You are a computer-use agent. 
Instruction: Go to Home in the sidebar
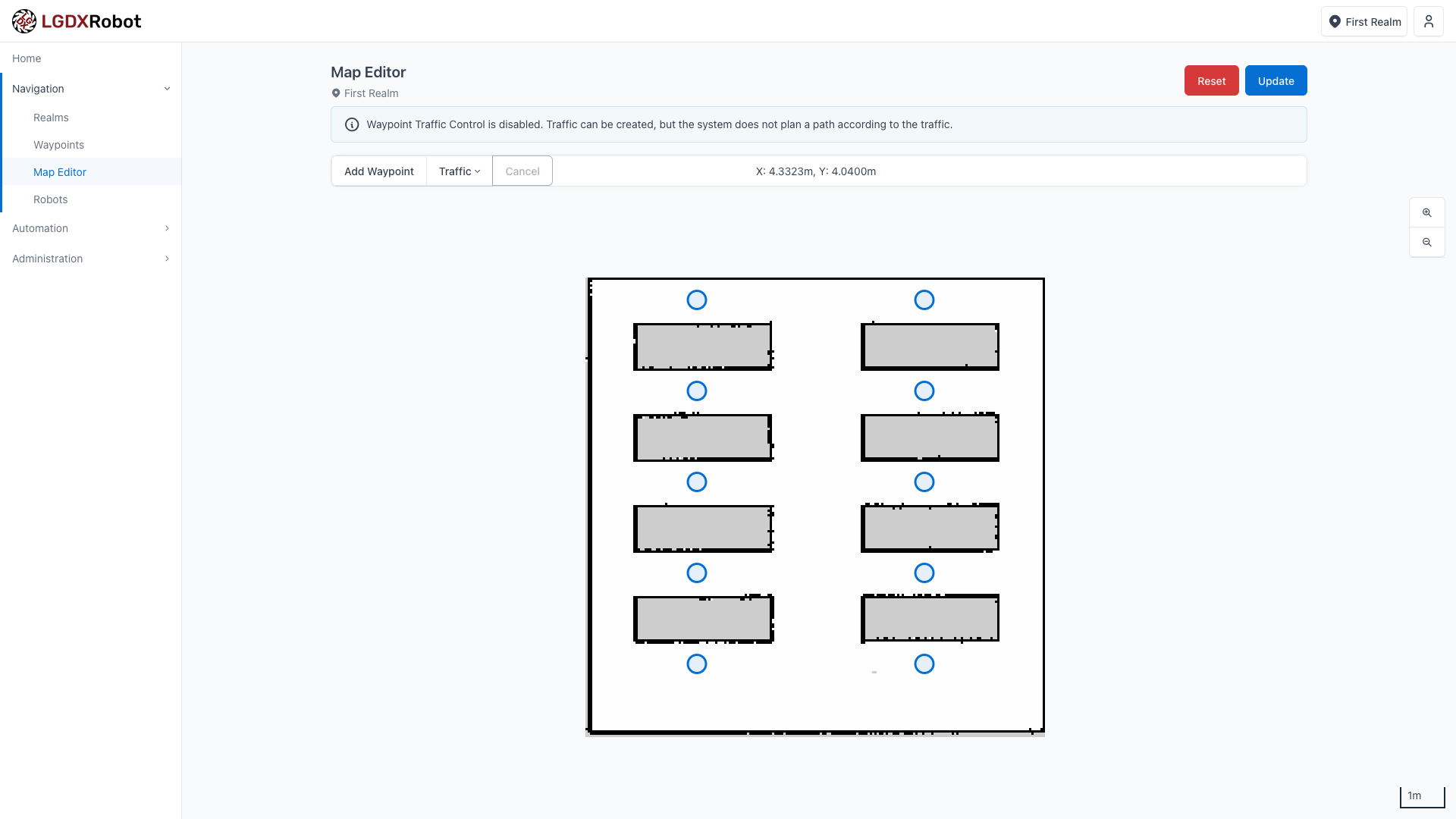pos(27,58)
